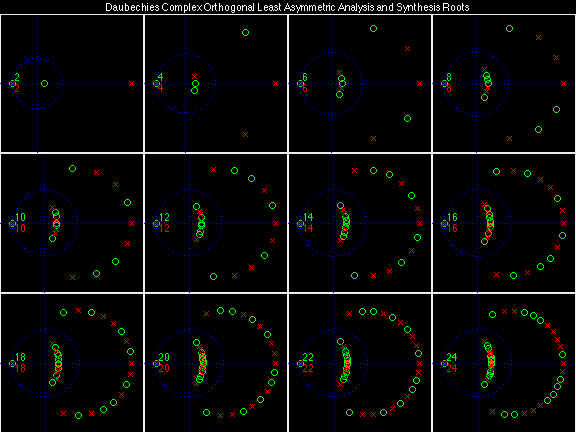Click the red label 8
Image resolution: width=576 pixels, height=432 pixels.
449,89
